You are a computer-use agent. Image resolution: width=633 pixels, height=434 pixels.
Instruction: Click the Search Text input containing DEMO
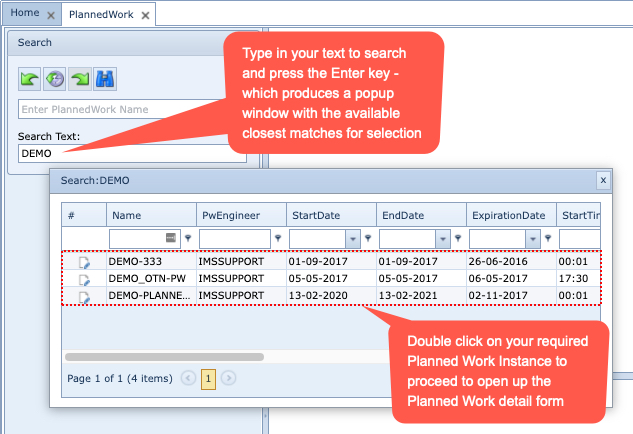130,153
